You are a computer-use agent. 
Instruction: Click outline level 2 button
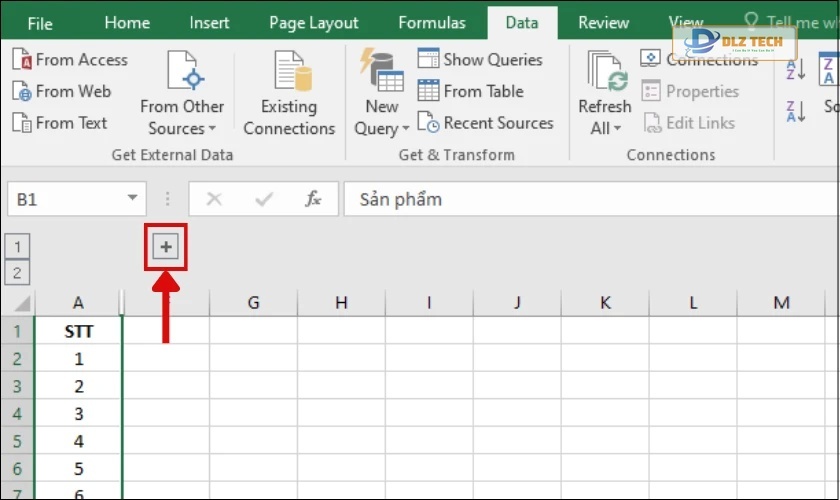(18, 273)
